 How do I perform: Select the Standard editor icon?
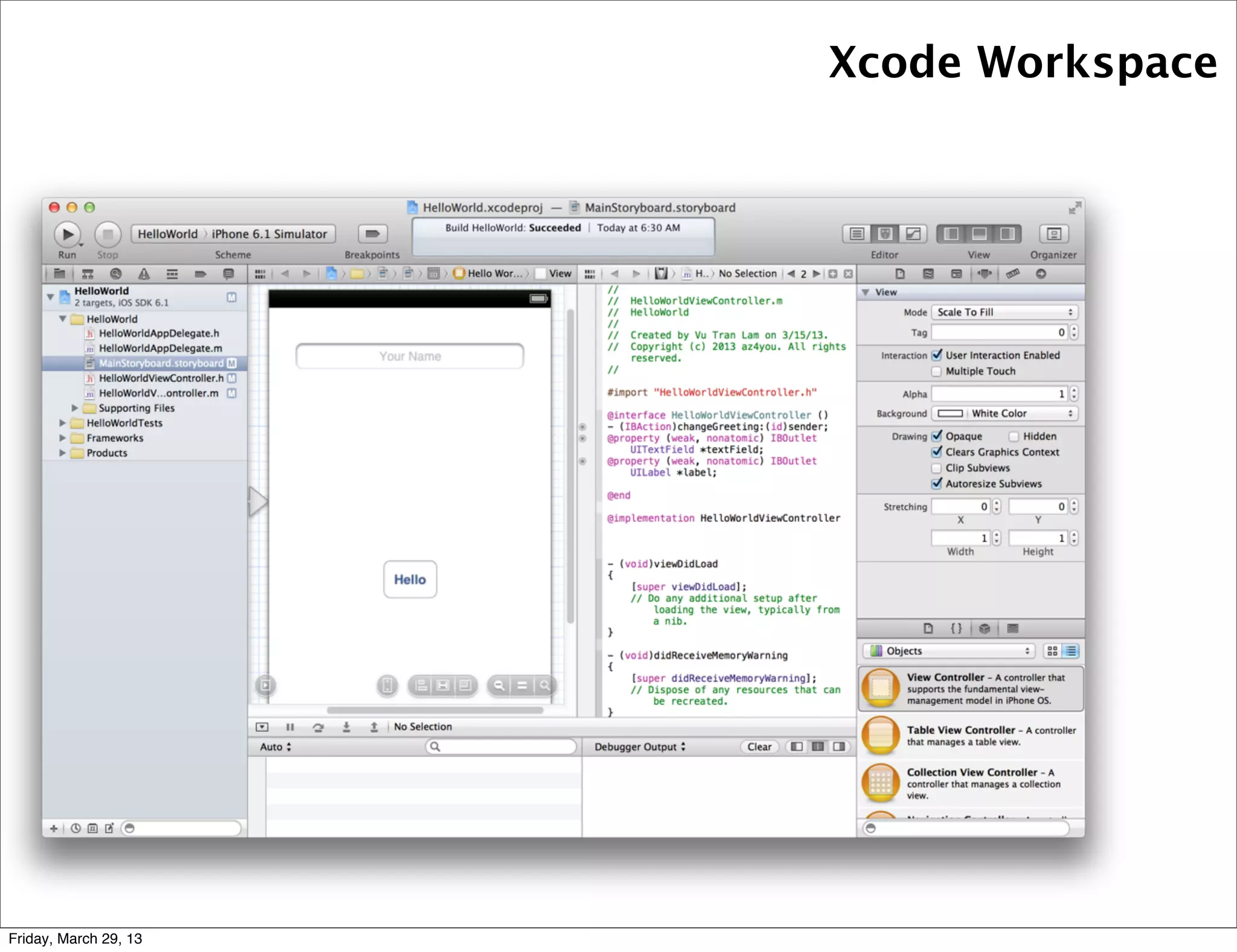coord(856,234)
